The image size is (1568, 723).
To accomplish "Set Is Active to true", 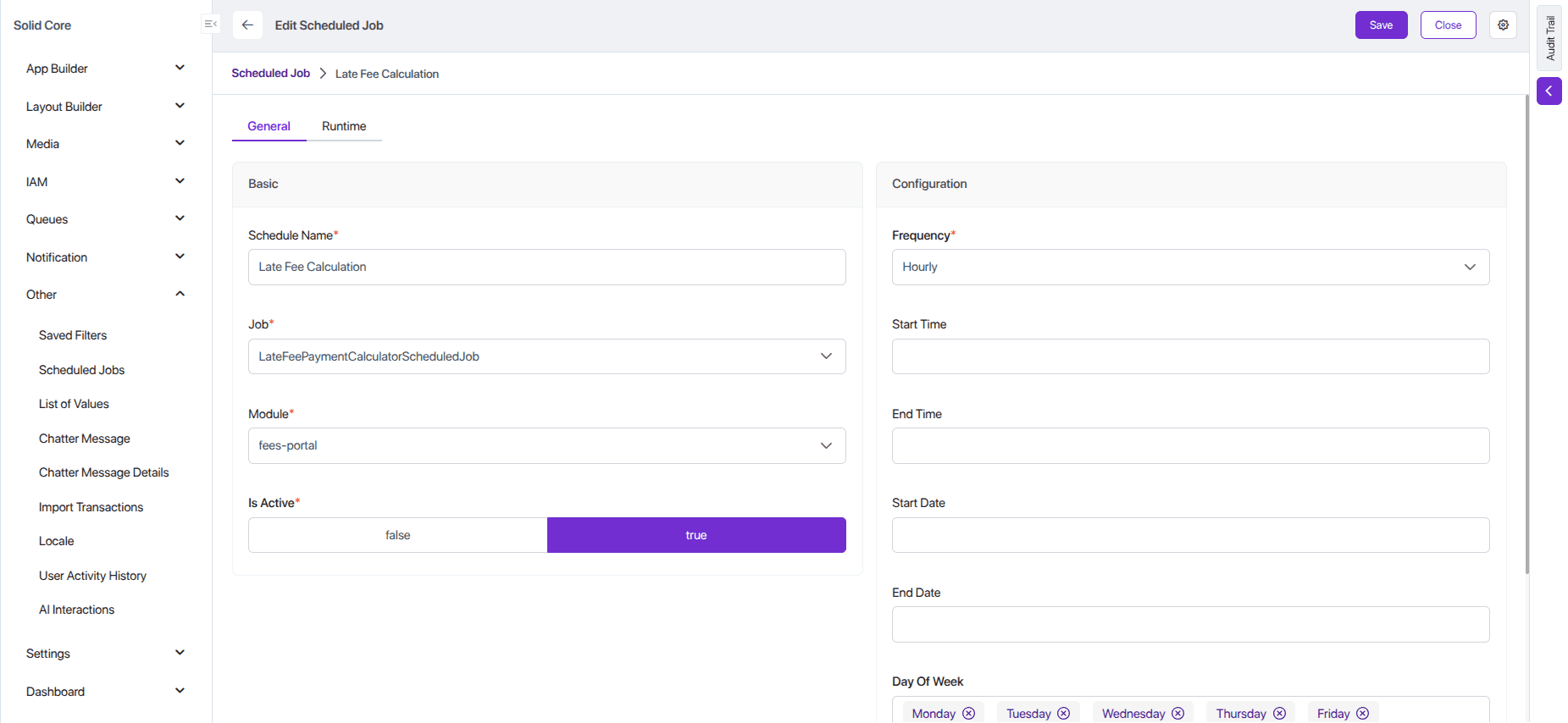I will coord(696,535).
